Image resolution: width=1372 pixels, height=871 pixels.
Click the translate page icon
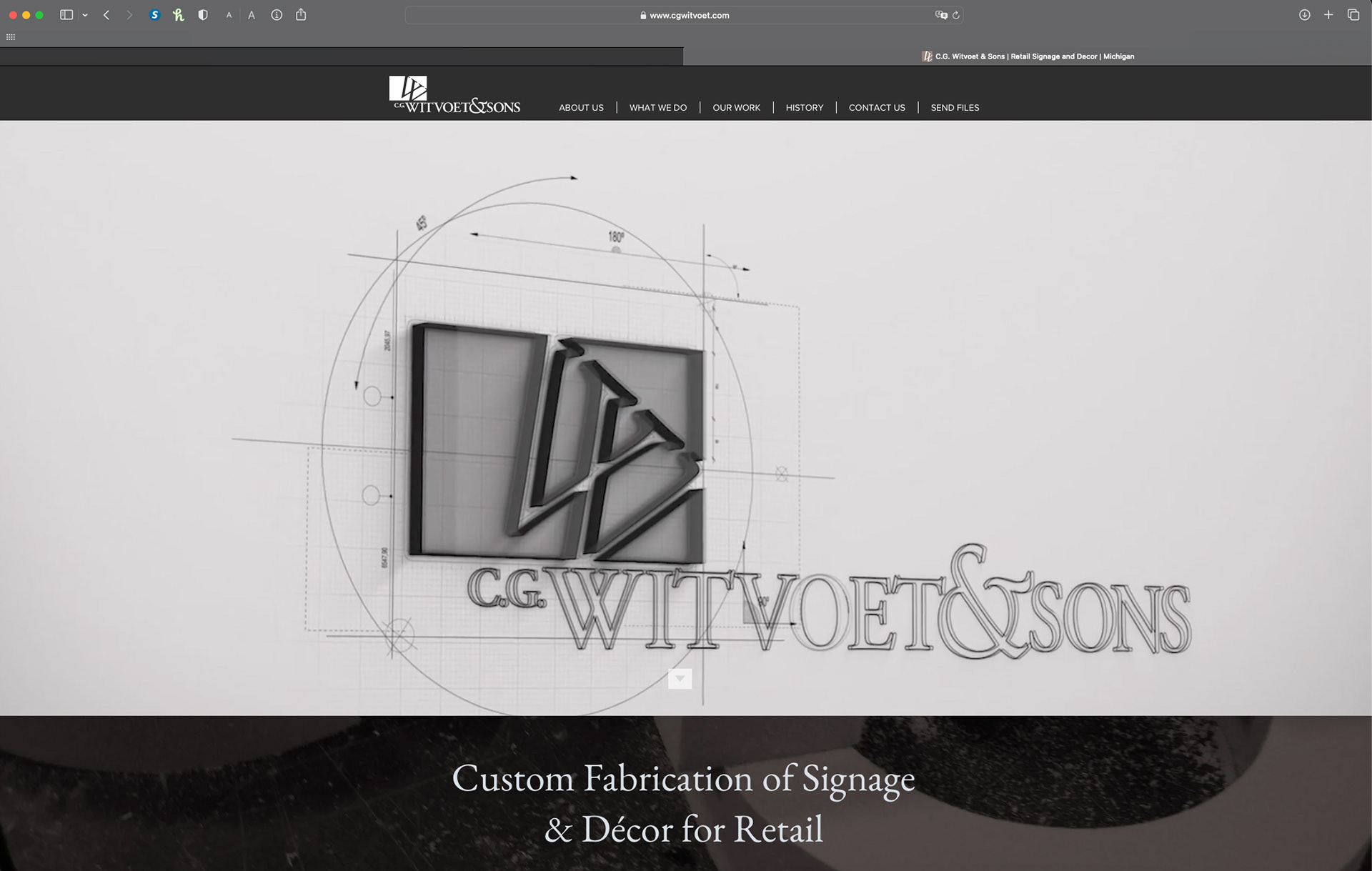click(941, 15)
